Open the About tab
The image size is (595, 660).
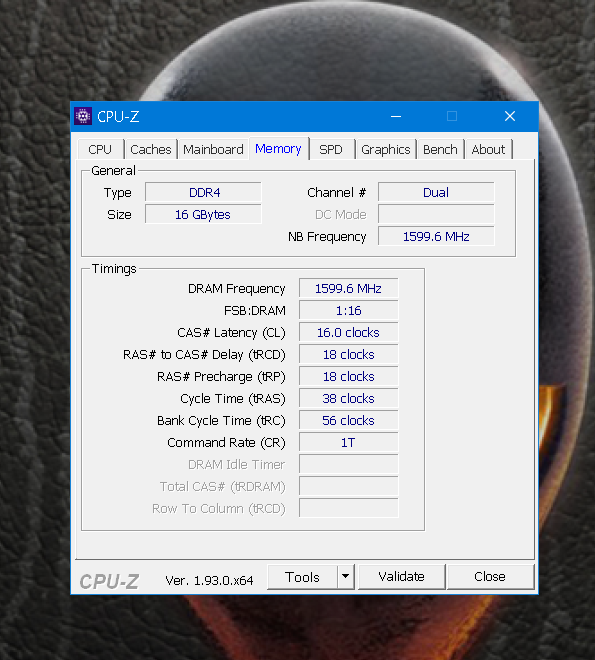pos(488,149)
